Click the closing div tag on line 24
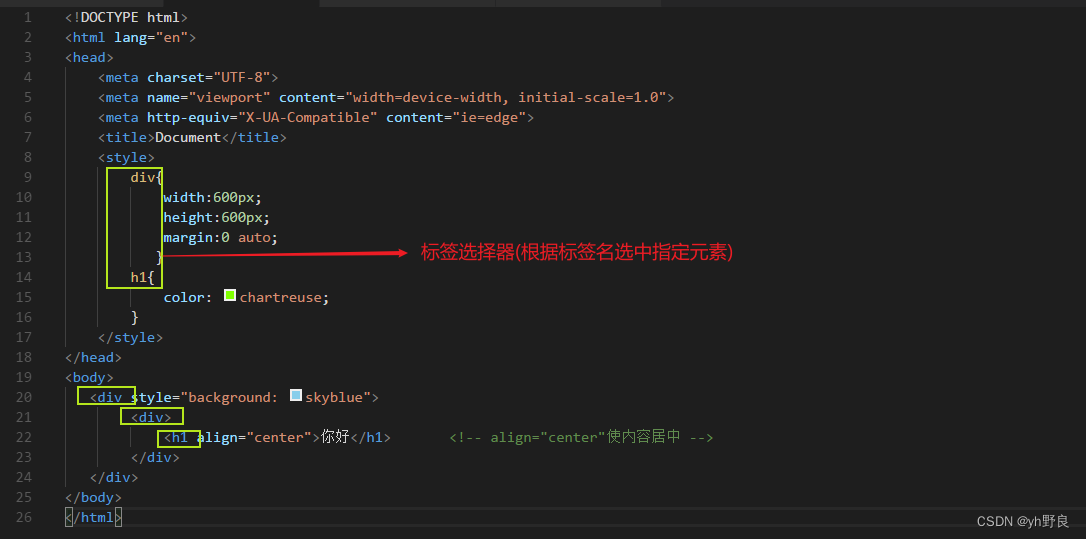This screenshot has height=539, width=1086. click(x=114, y=477)
